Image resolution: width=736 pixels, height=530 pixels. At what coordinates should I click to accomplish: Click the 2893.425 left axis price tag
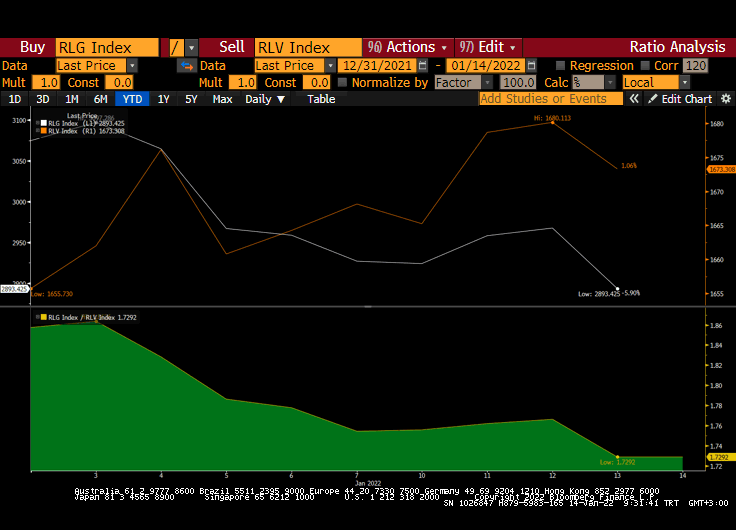(x=14, y=289)
